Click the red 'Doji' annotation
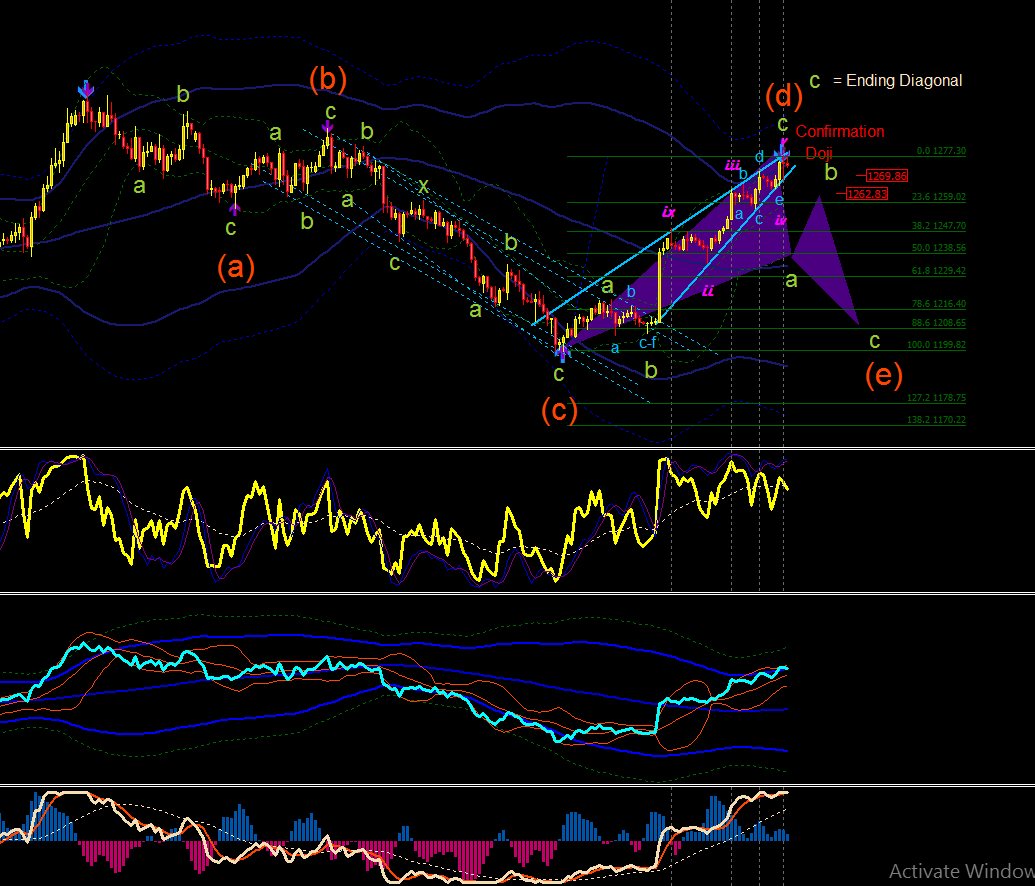1035x886 pixels. tap(818, 153)
